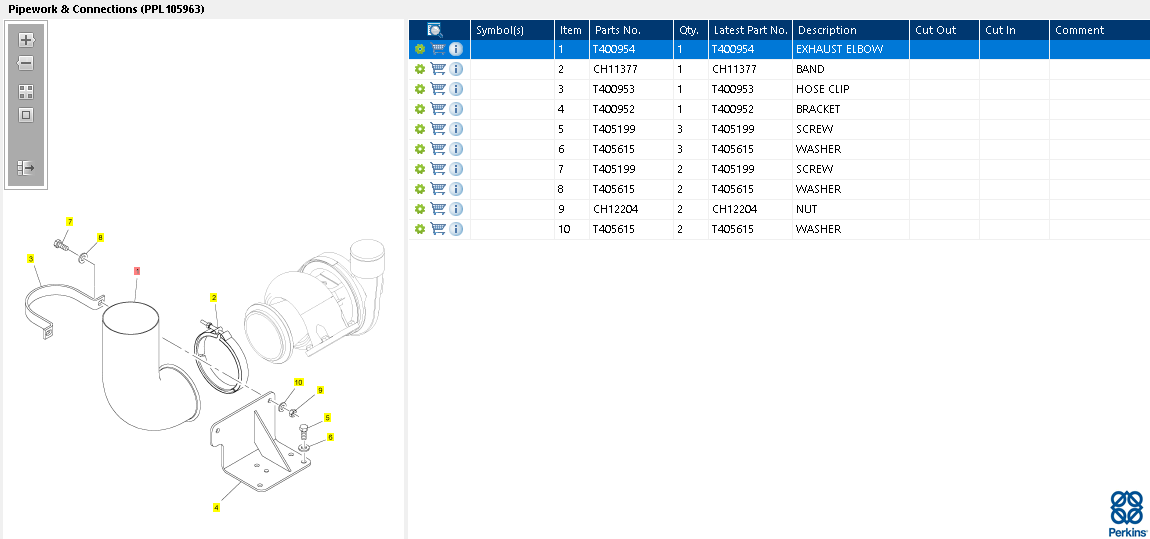This screenshot has height=539, width=1150.
Task: Show info for item 8 WASHER
Action: click(x=456, y=189)
